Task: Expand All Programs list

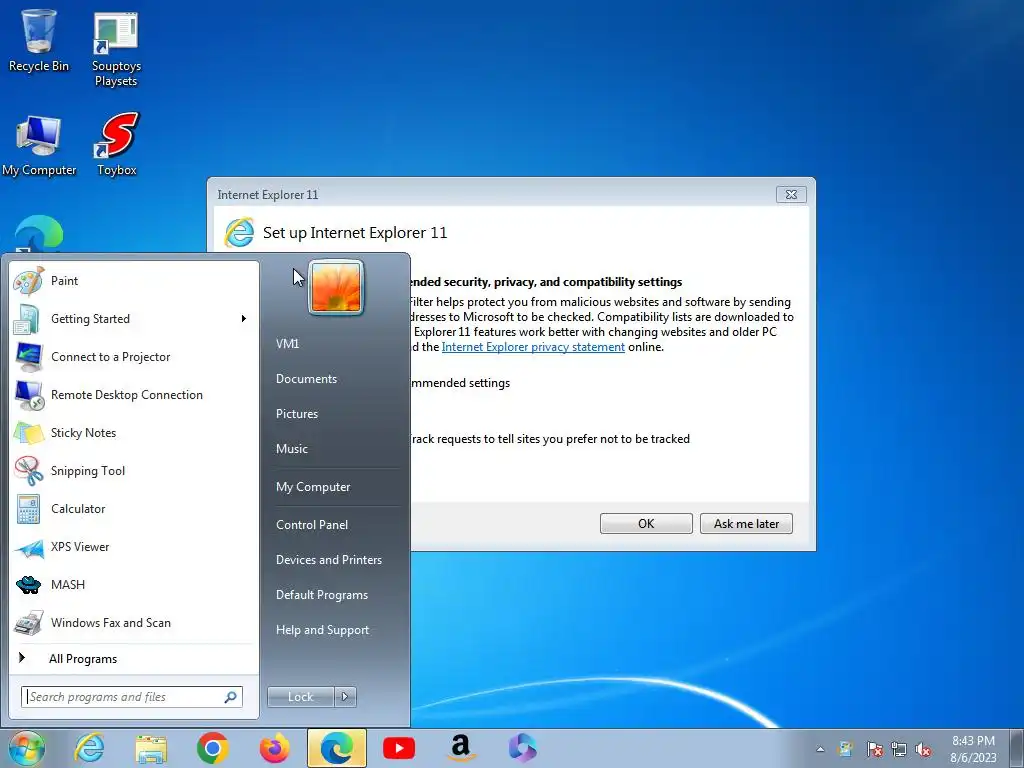Action: (x=134, y=658)
